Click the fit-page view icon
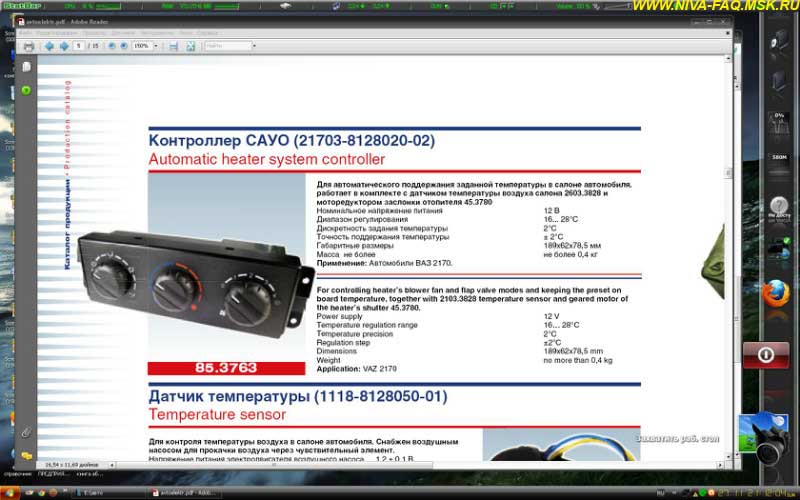This screenshot has width=800, height=500. pos(190,46)
